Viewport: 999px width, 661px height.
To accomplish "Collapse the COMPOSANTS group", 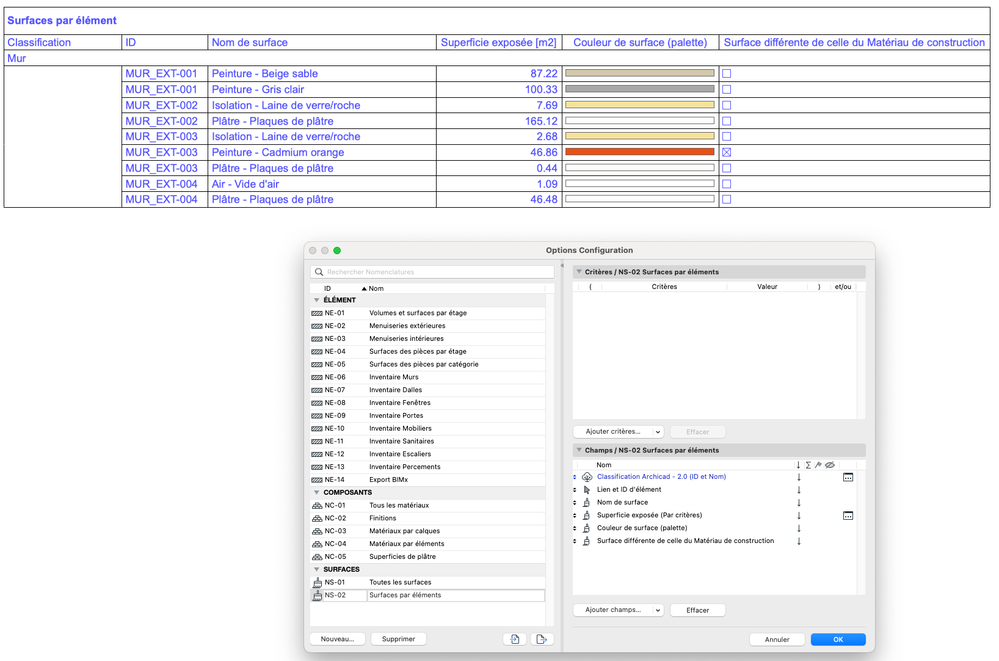I will 316,493.
